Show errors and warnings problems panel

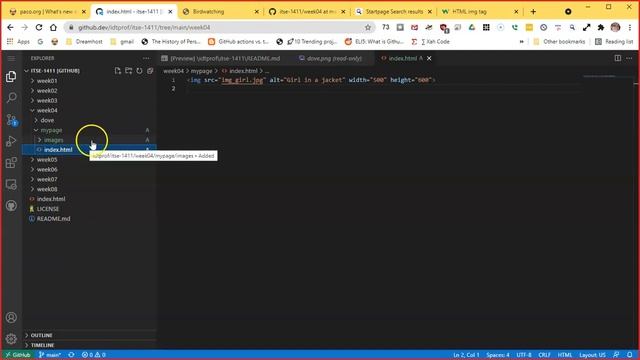point(93,355)
